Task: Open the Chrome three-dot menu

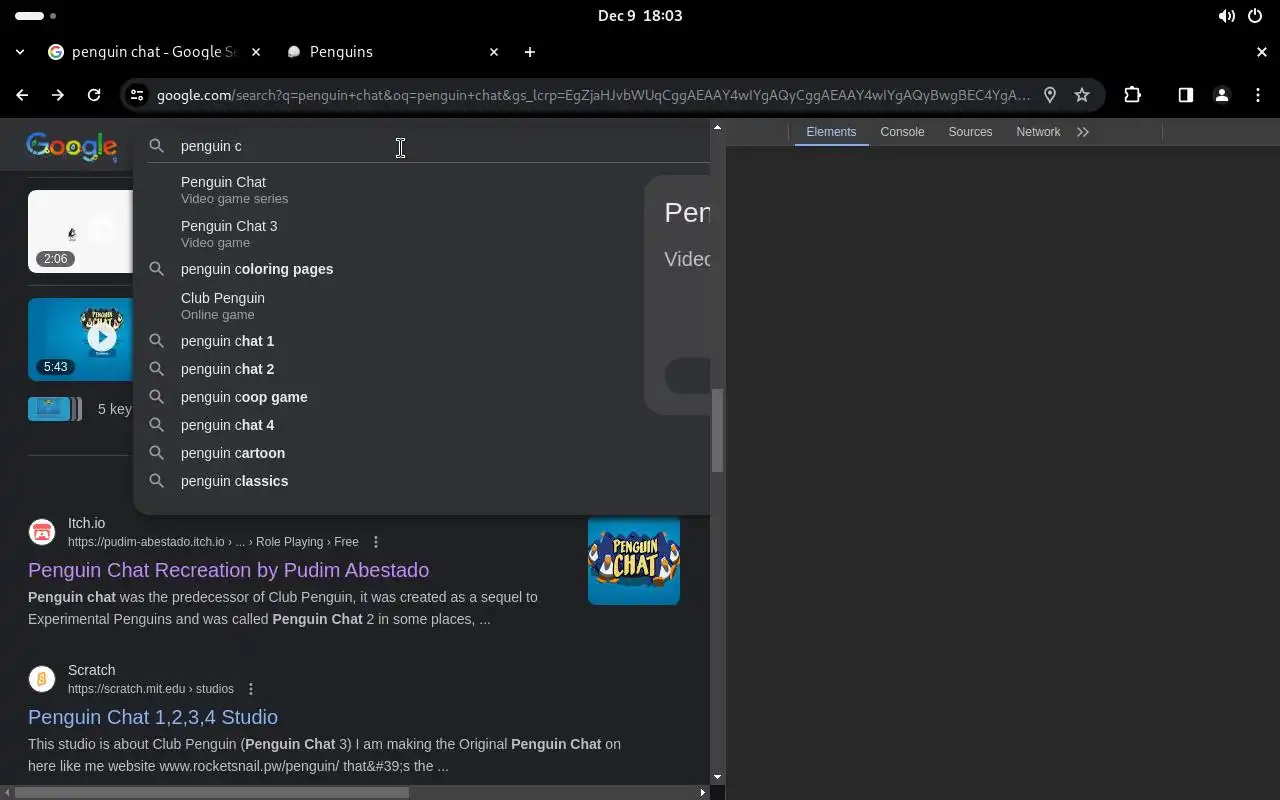Action: tap(1258, 95)
